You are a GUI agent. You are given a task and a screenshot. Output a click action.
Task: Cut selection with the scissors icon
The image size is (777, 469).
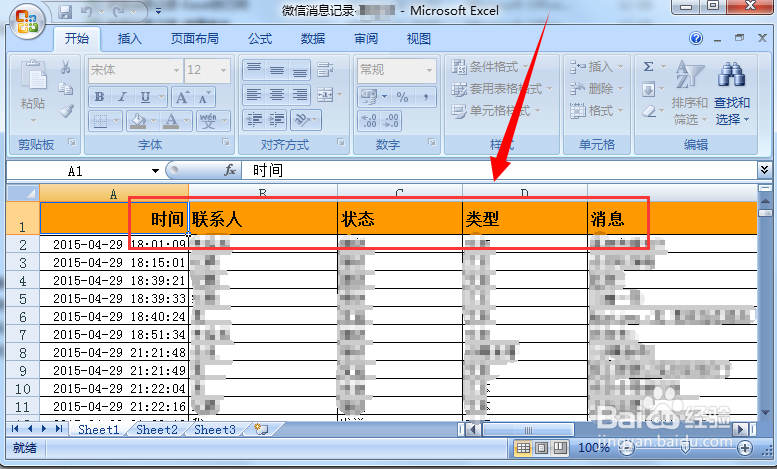(x=65, y=67)
